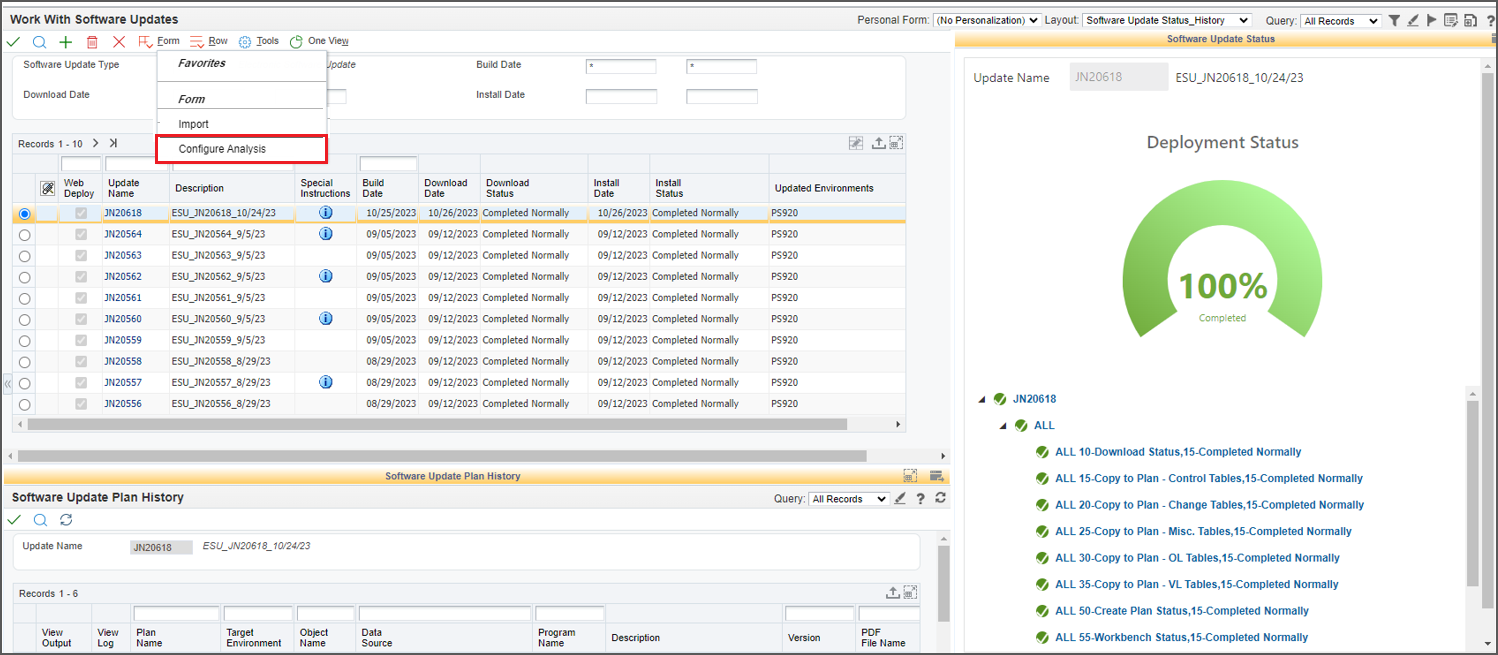Click the help icon in Software Update Plan History
Image resolution: width=1498 pixels, height=655 pixels.
(x=920, y=498)
